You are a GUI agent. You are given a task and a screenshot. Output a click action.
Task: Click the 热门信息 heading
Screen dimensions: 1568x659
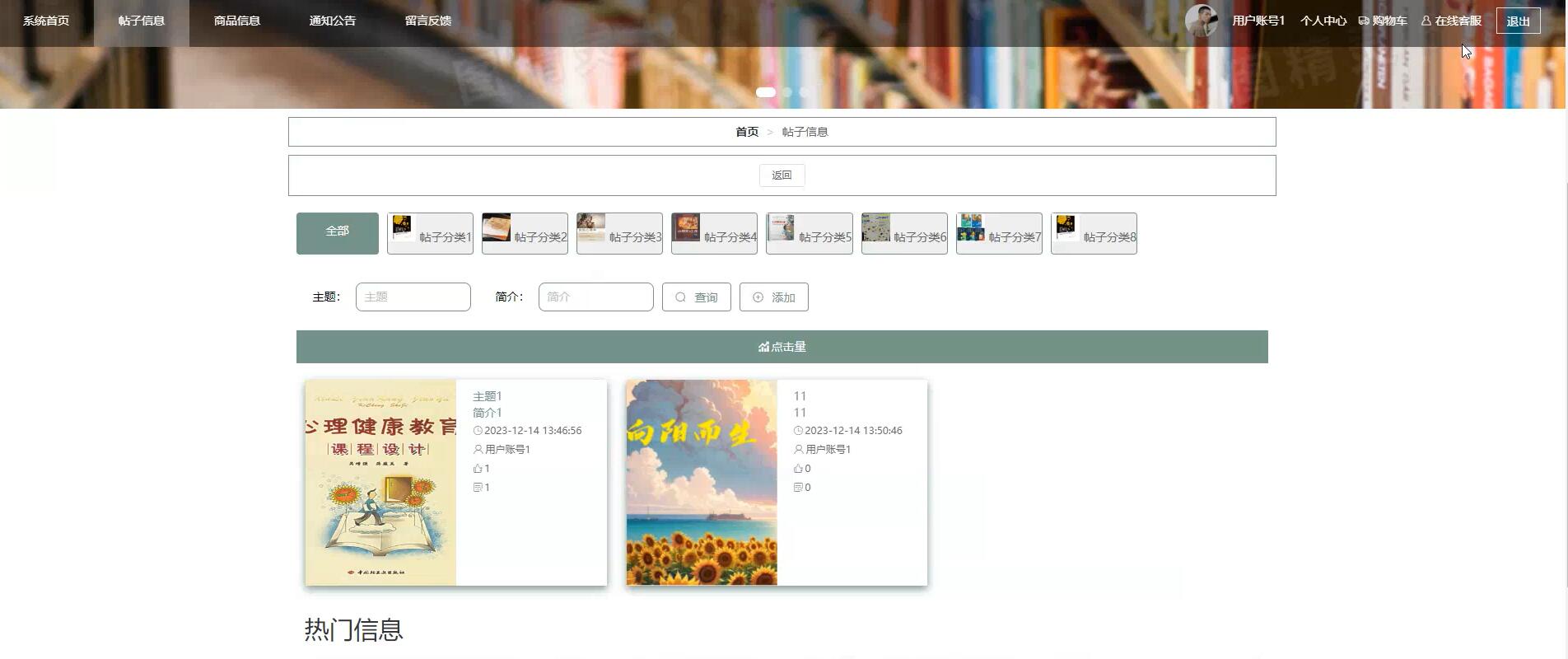click(353, 629)
